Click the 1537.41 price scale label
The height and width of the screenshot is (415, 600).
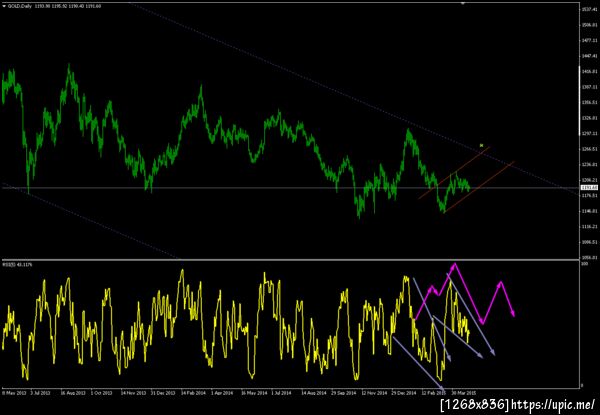(589, 9)
